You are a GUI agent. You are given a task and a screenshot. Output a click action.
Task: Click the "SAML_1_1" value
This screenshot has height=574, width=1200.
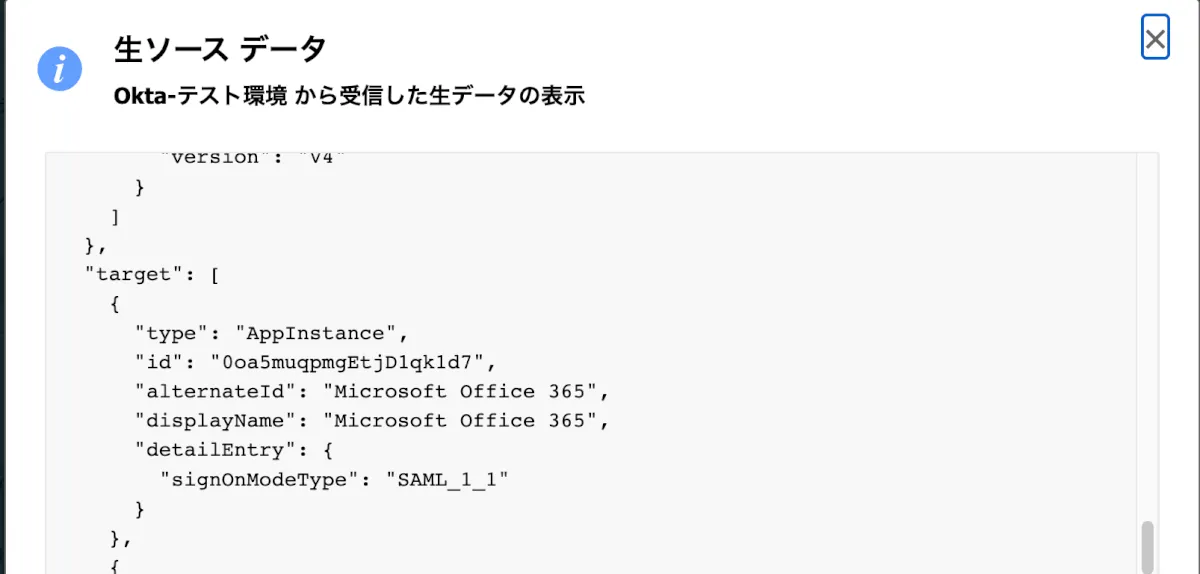(x=448, y=480)
